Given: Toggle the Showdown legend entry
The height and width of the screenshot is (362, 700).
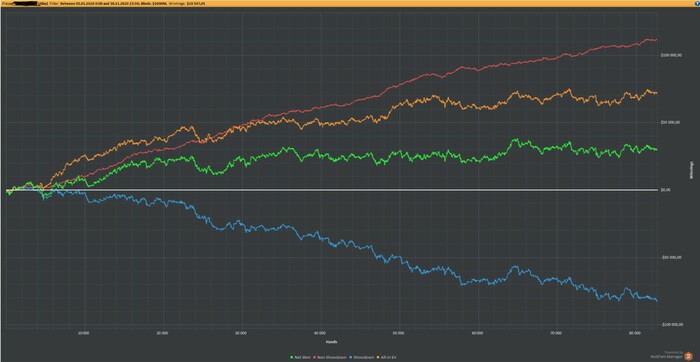Looking at the screenshot, I should (362, 357).
